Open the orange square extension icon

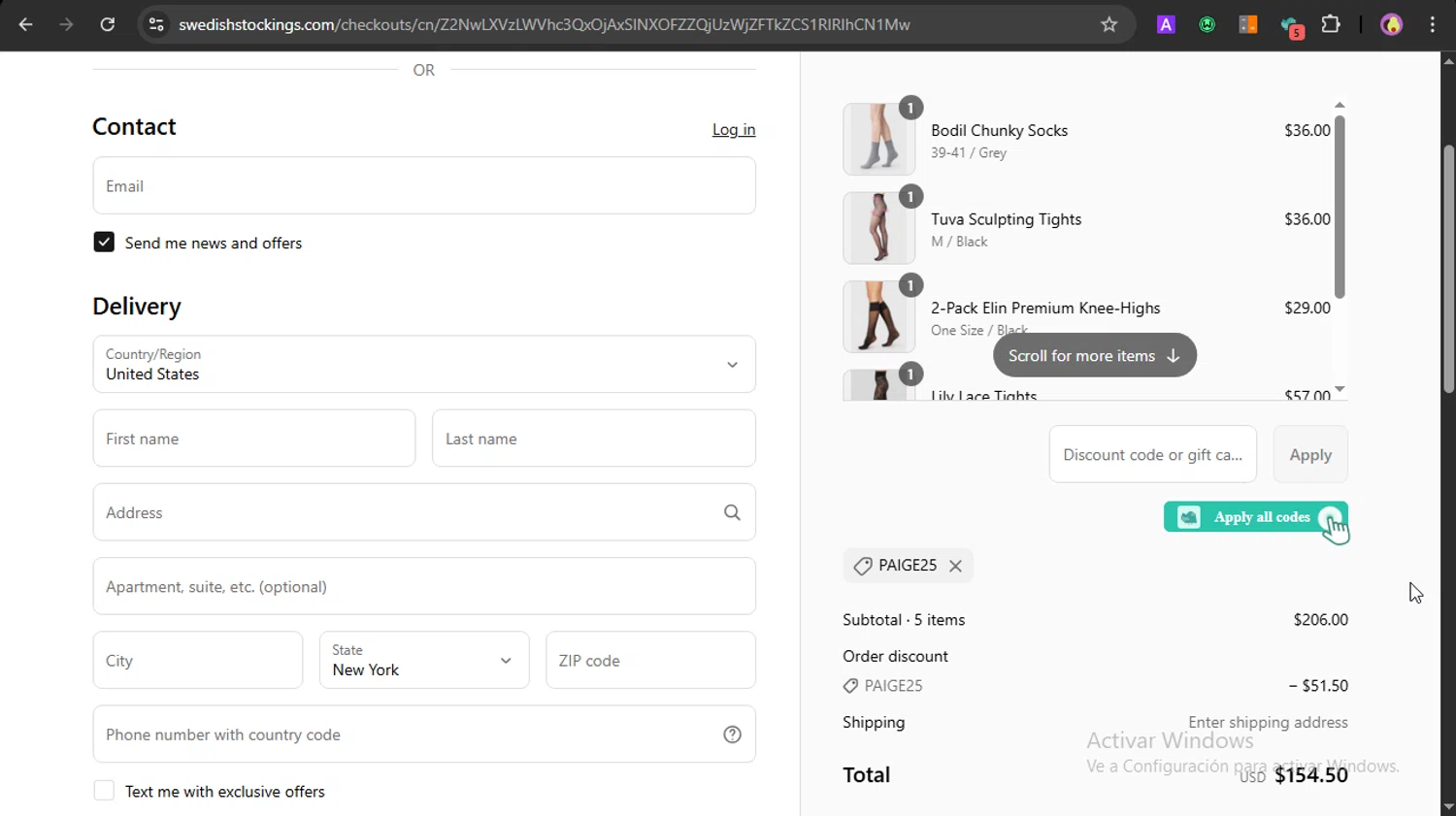[1248, 24]
